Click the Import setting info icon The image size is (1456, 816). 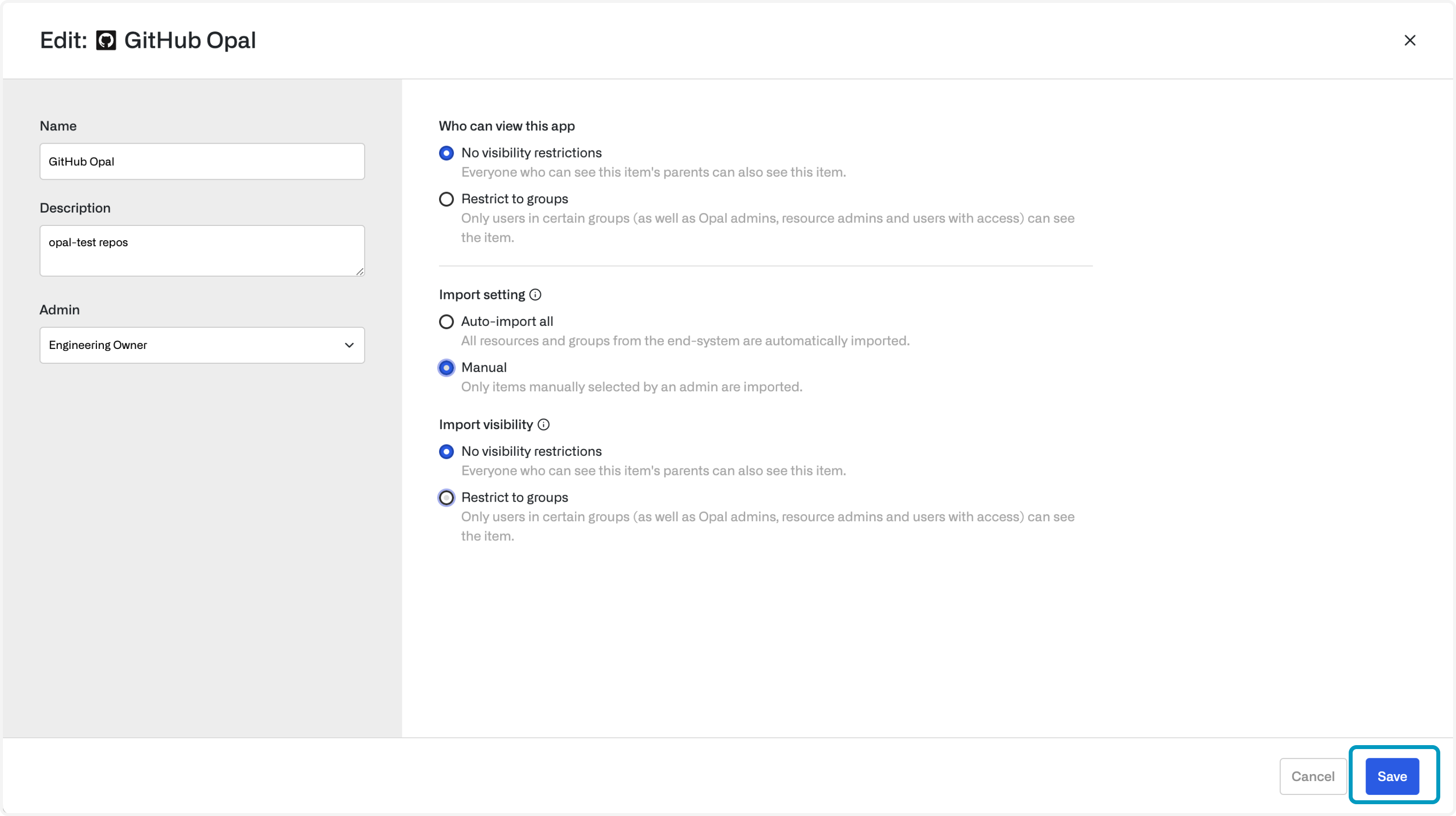coord(535,294)
